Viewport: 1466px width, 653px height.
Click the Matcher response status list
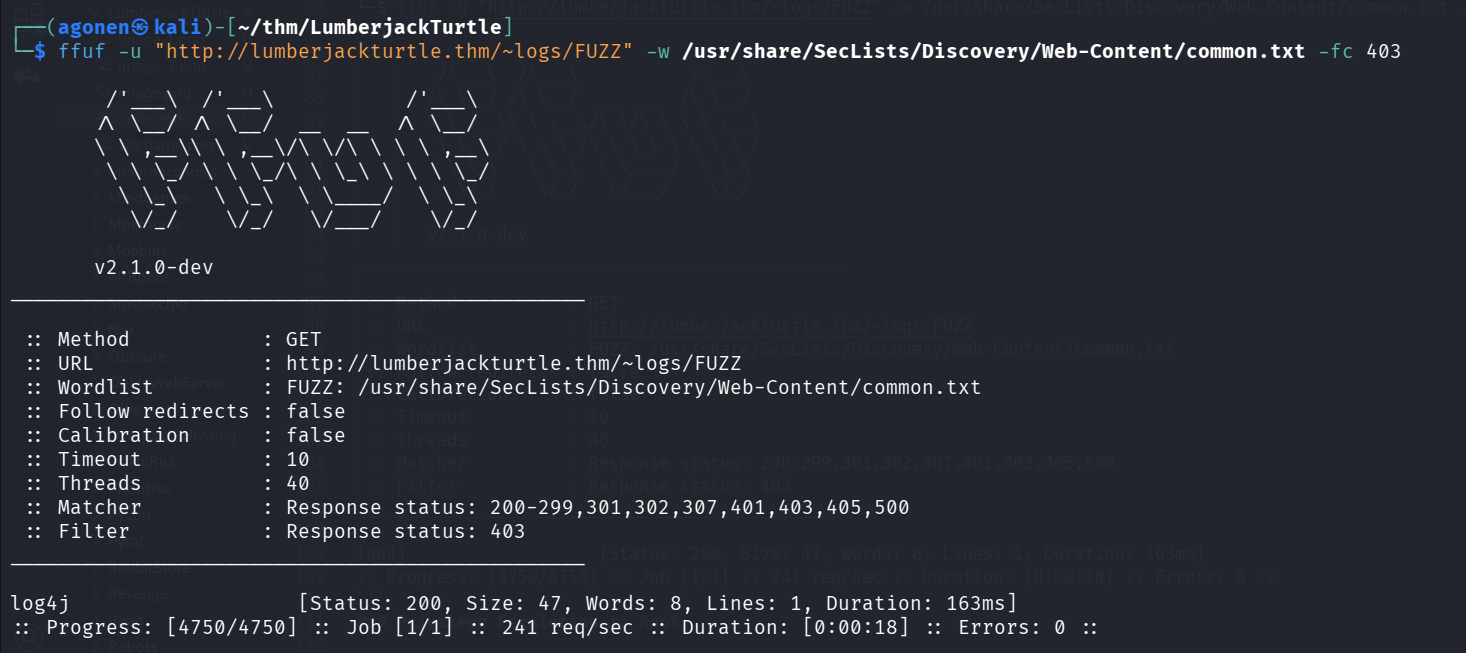pos(597,507)
